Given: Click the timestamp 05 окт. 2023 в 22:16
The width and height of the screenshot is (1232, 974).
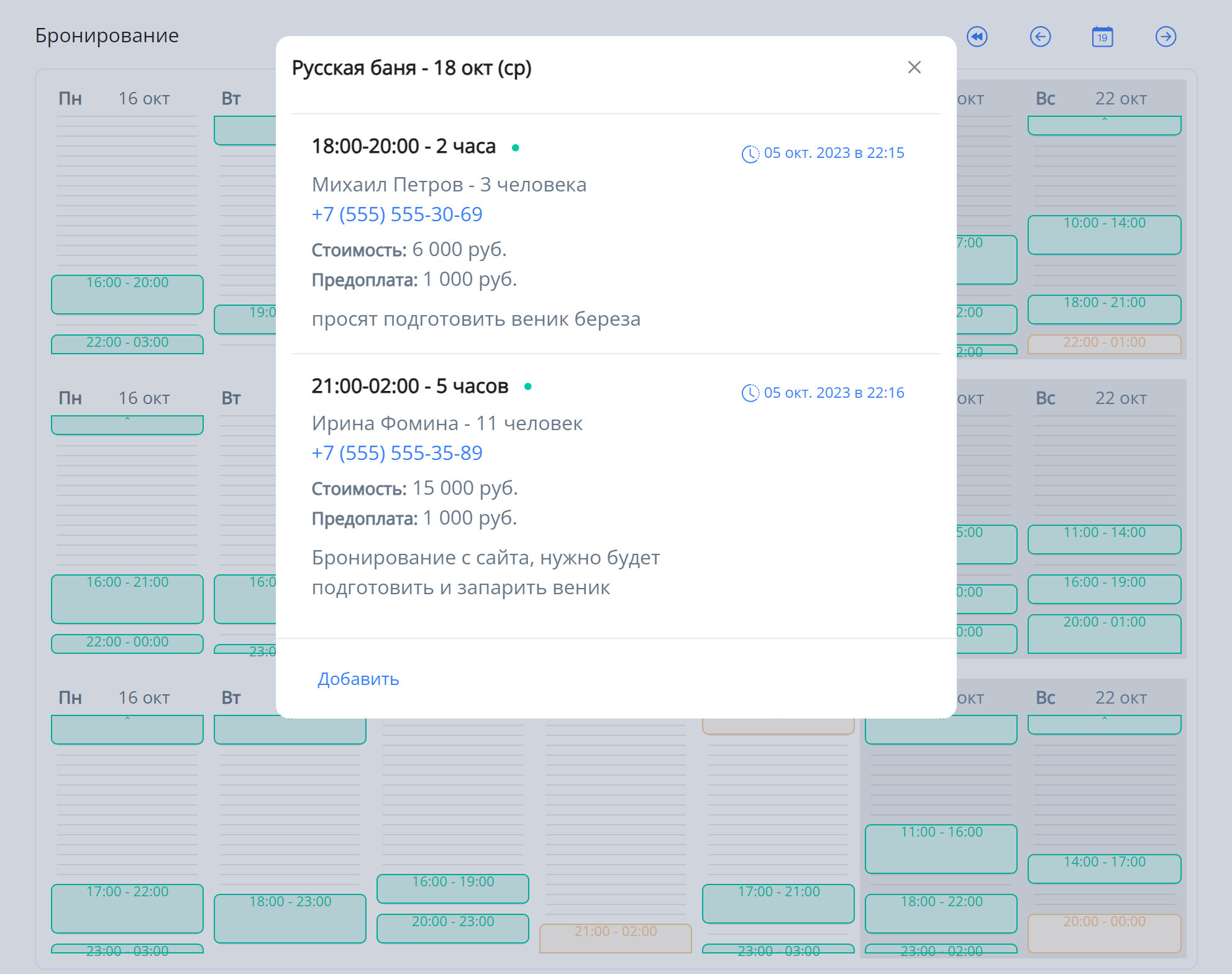Looking at the screenshot, I should pos(834,393).
